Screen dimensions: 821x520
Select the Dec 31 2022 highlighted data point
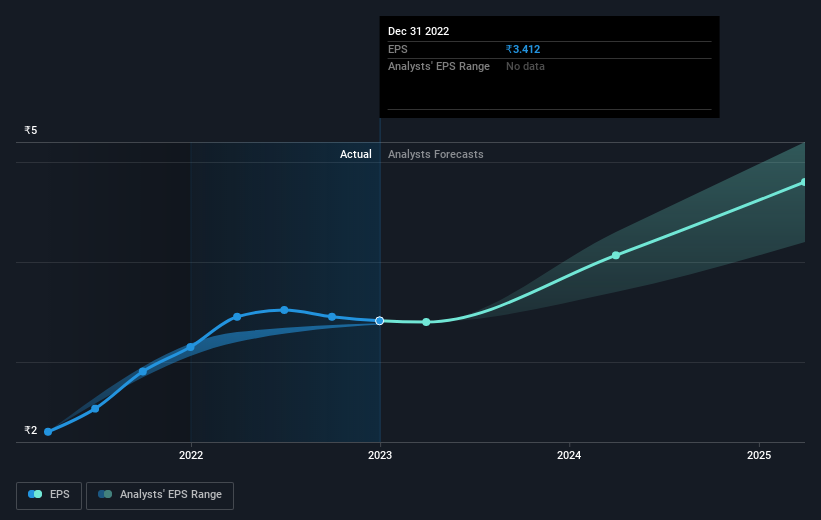pyautogui.click(x=380, y=320)
